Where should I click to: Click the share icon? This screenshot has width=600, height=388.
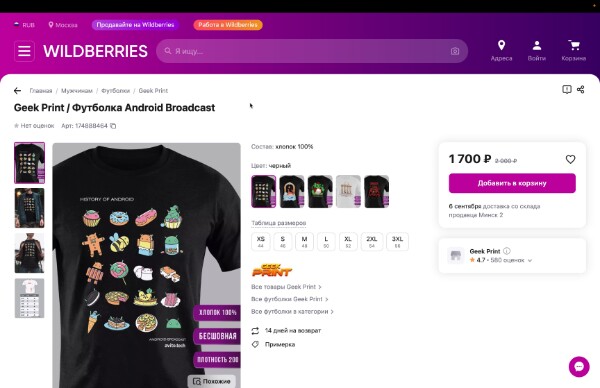[580, 90]
